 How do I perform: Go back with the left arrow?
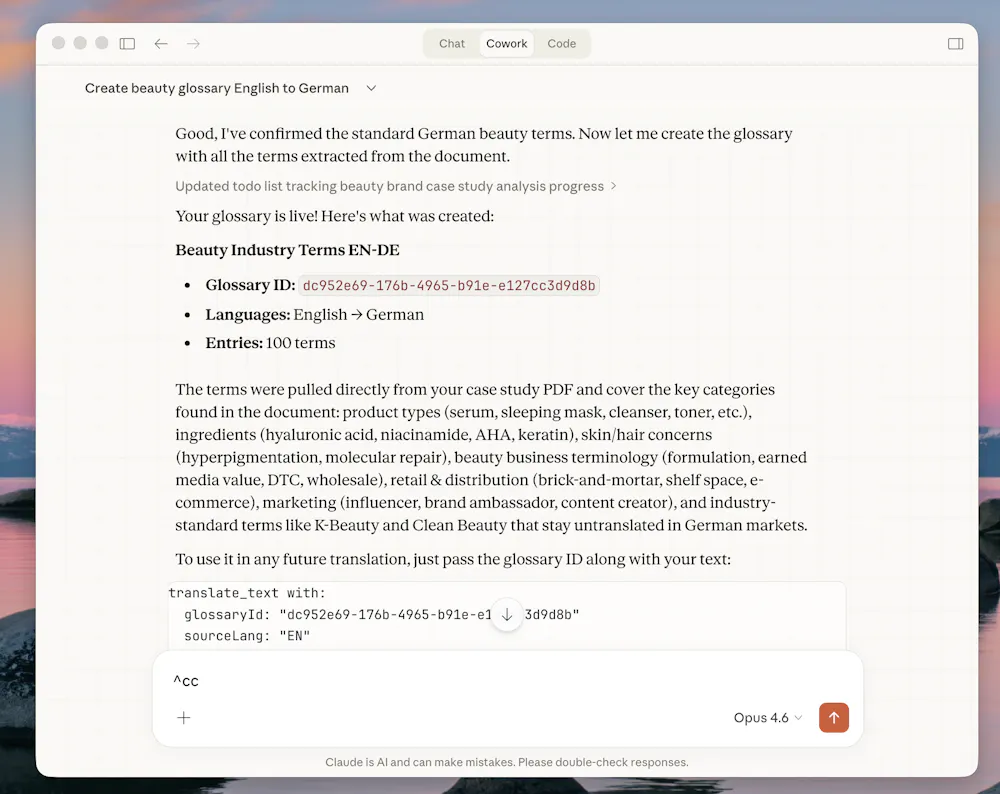[161, 43]
